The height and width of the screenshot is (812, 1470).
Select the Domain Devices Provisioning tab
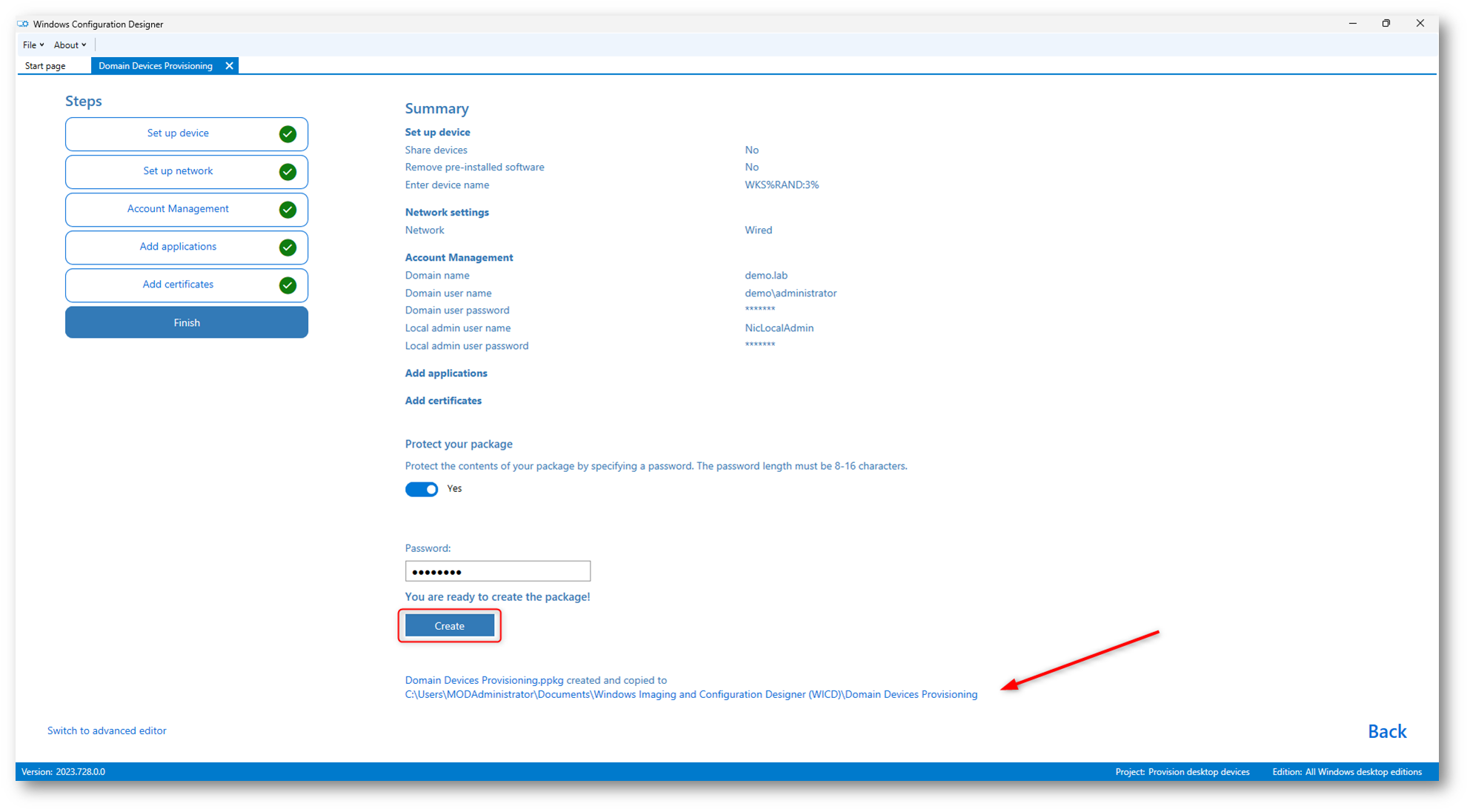156,66
